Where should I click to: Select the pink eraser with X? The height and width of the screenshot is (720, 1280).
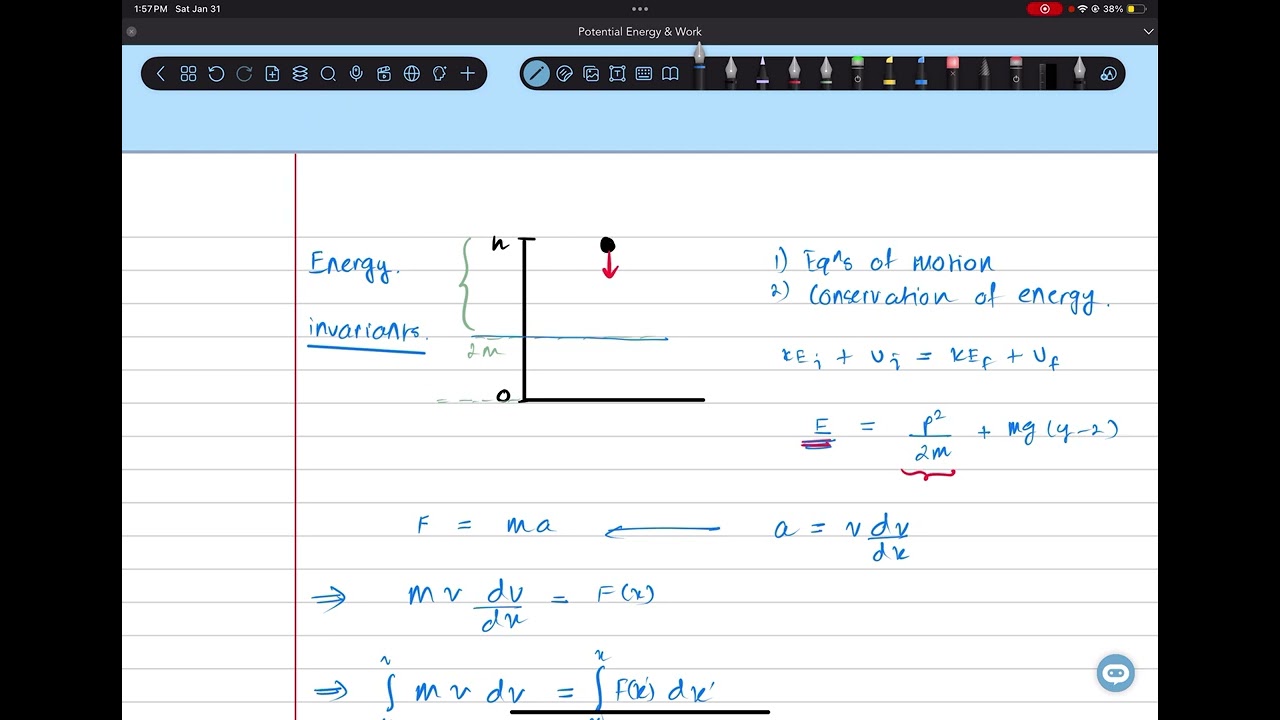[952, 73]
